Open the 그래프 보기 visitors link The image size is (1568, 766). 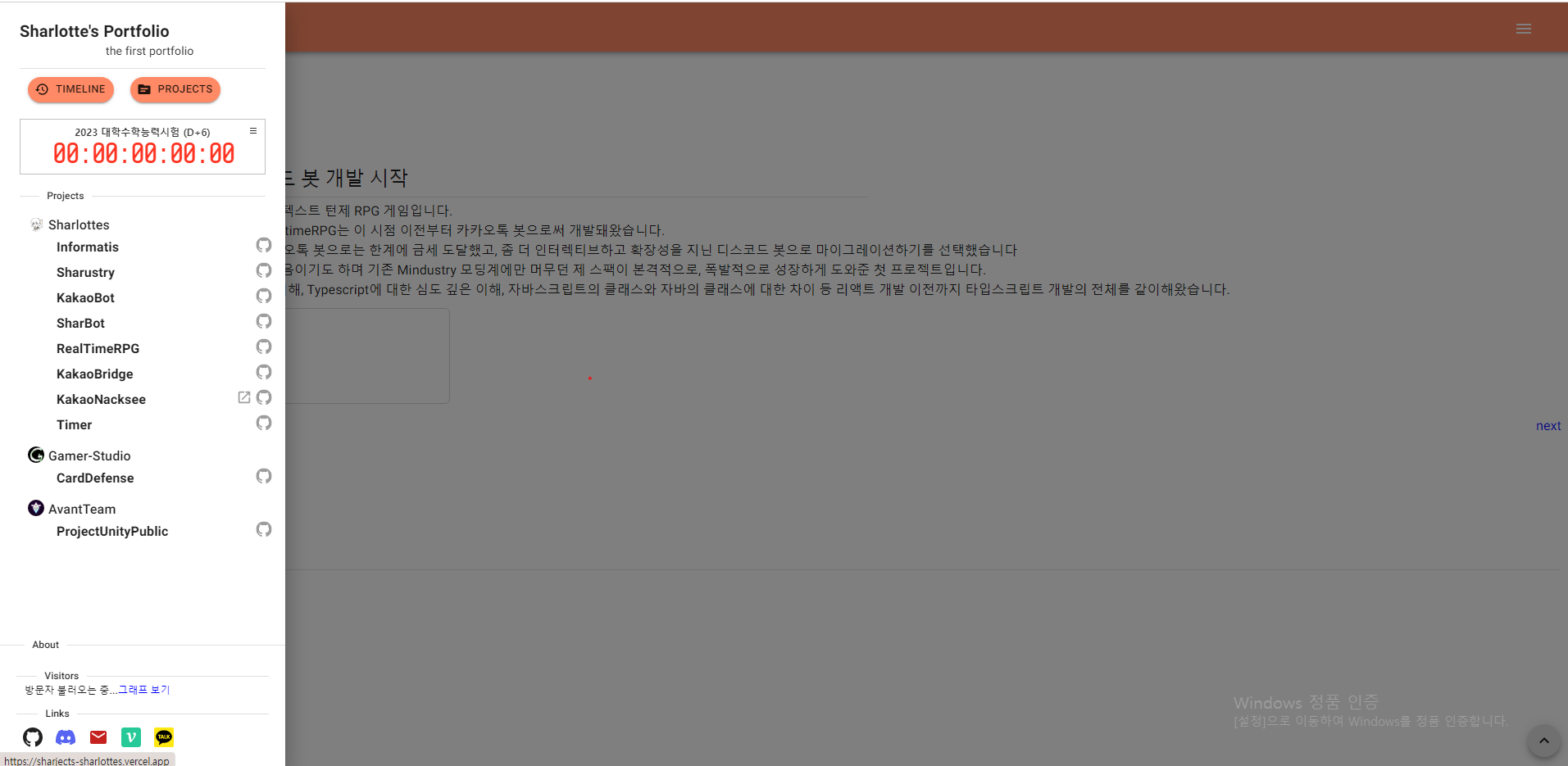point(144,690)
